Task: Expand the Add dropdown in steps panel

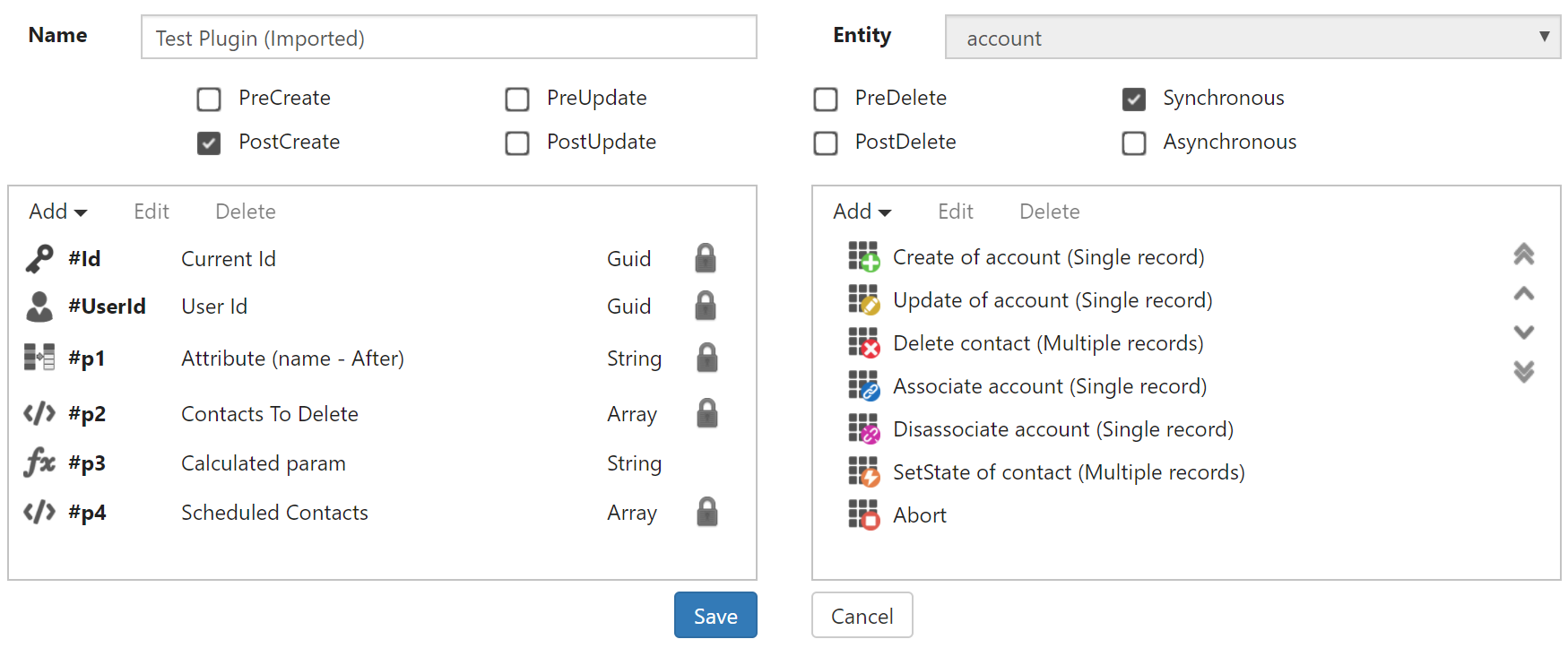Action: pyautogui.click(x=862, y=212)
